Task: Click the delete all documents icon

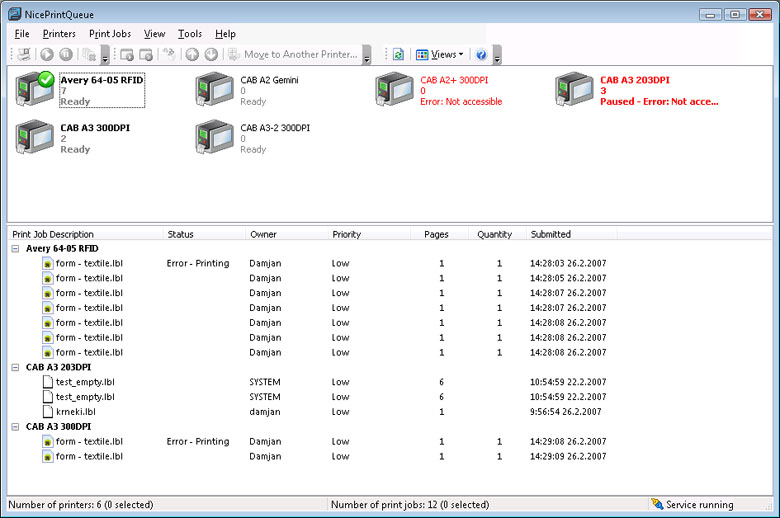Action: (89, 54)
